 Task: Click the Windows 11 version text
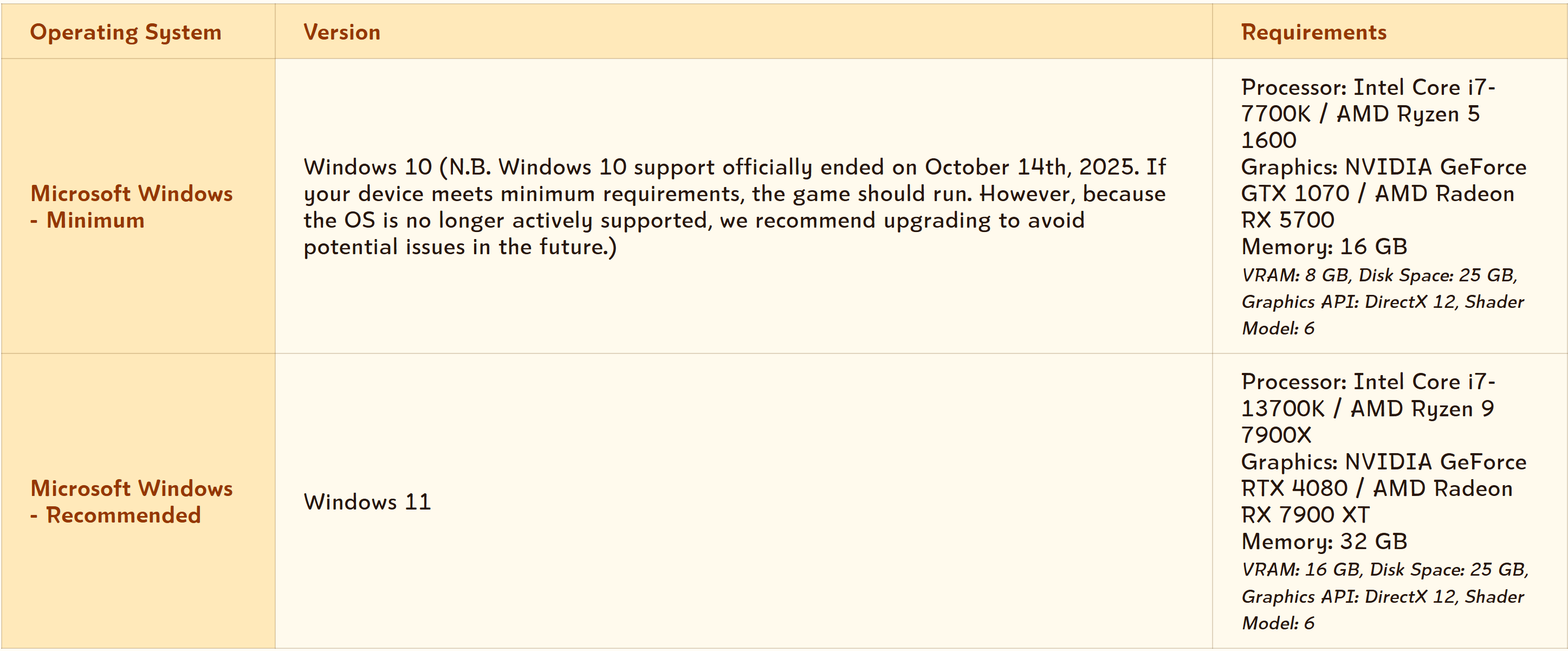click(x=367, y=502)
